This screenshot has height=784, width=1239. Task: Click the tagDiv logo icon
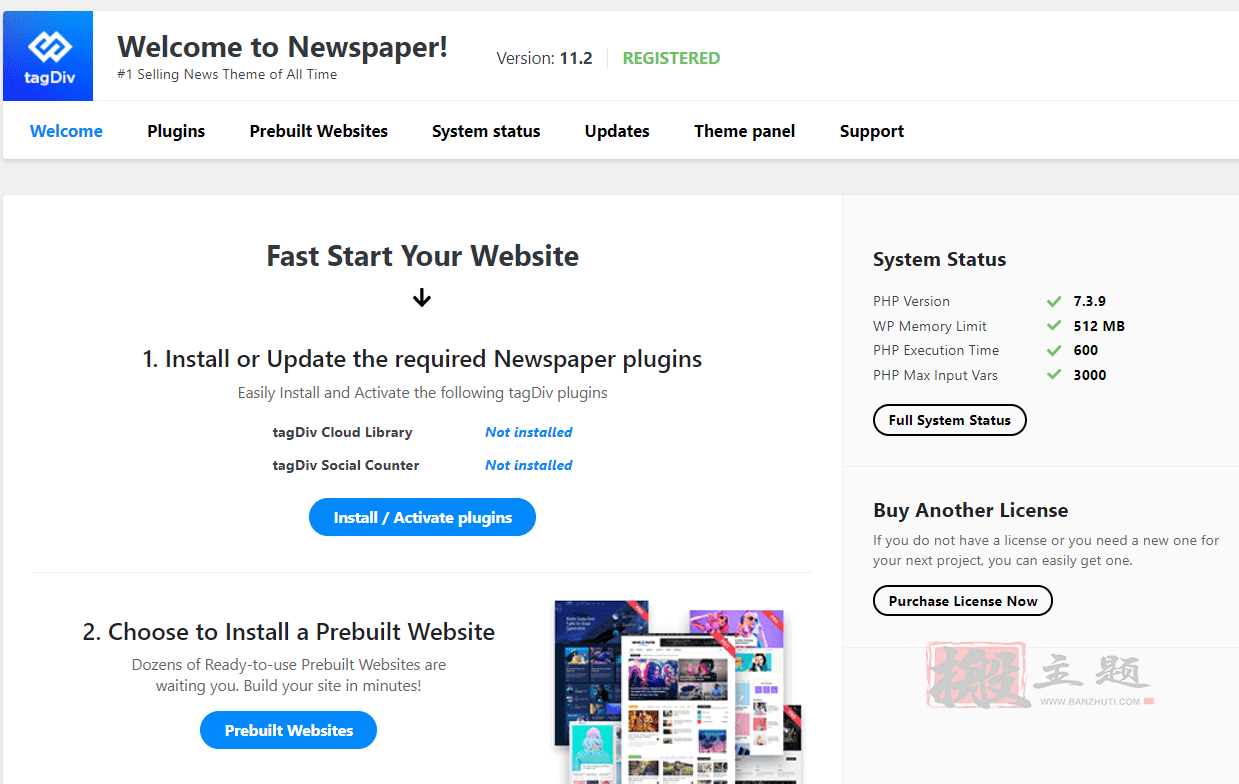48,56
